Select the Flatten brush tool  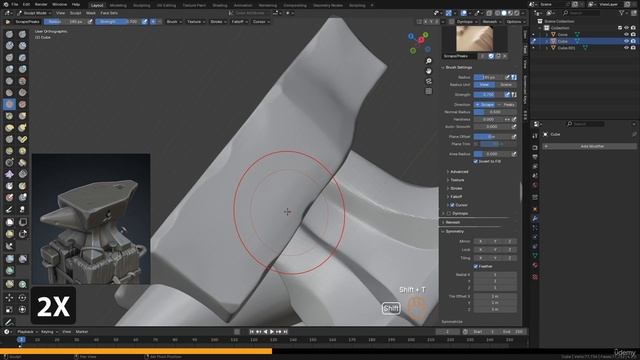click(9, 93)
